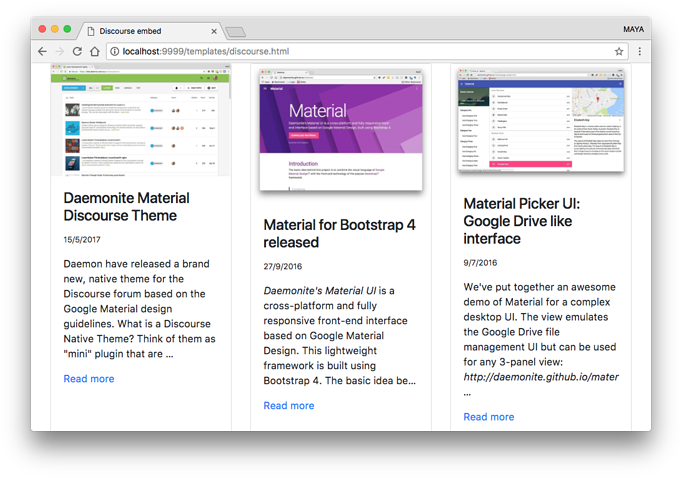Open the purple Material Bootstrap screenshot thumbnail
This screenshot has height=477, width=681.
[x=341, y=130]
